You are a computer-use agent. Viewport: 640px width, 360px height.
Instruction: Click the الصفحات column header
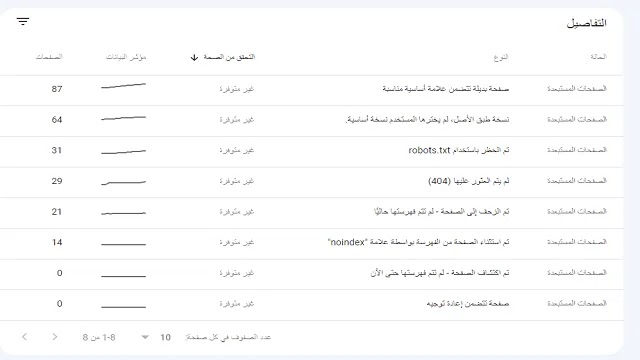[x=49, y=57]
